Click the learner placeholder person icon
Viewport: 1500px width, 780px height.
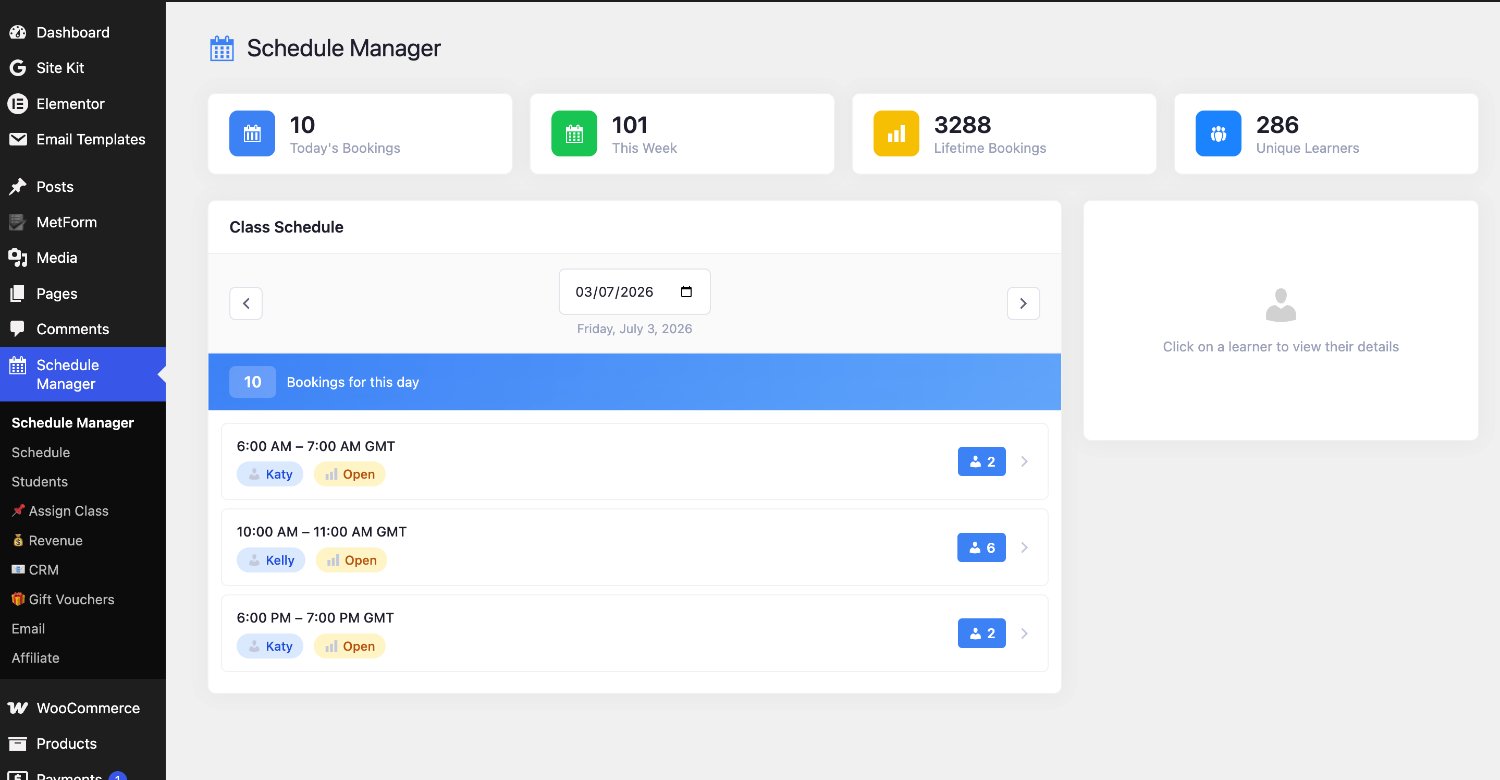click(1281, 305)
